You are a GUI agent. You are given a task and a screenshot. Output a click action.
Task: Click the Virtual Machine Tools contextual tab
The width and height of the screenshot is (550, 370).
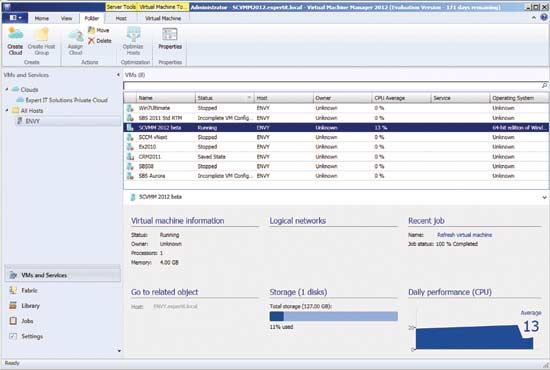163,7
